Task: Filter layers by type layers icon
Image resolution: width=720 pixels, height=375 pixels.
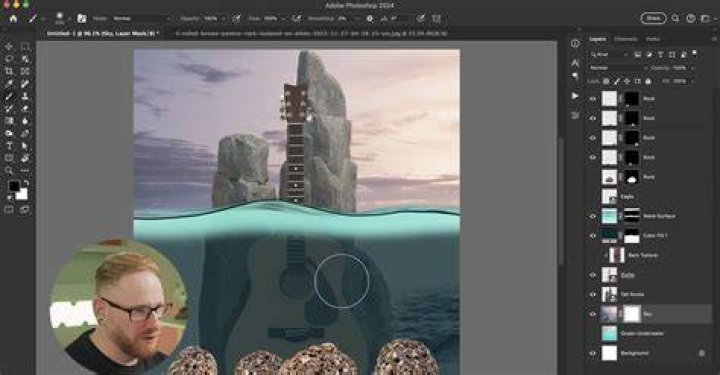Action: (660, 55)
